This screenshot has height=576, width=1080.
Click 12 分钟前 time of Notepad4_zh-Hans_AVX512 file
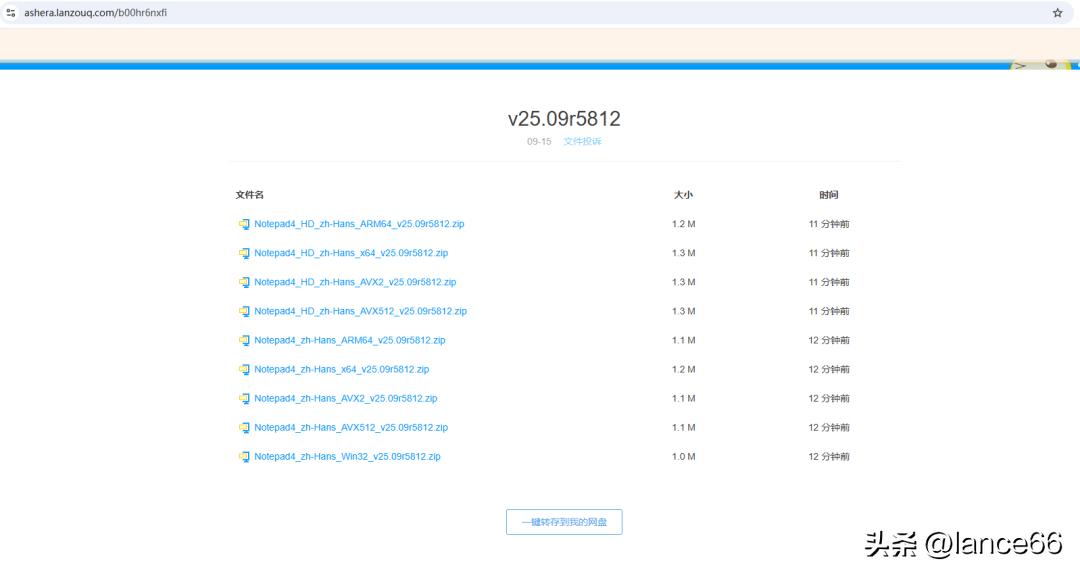pos(829,427)
